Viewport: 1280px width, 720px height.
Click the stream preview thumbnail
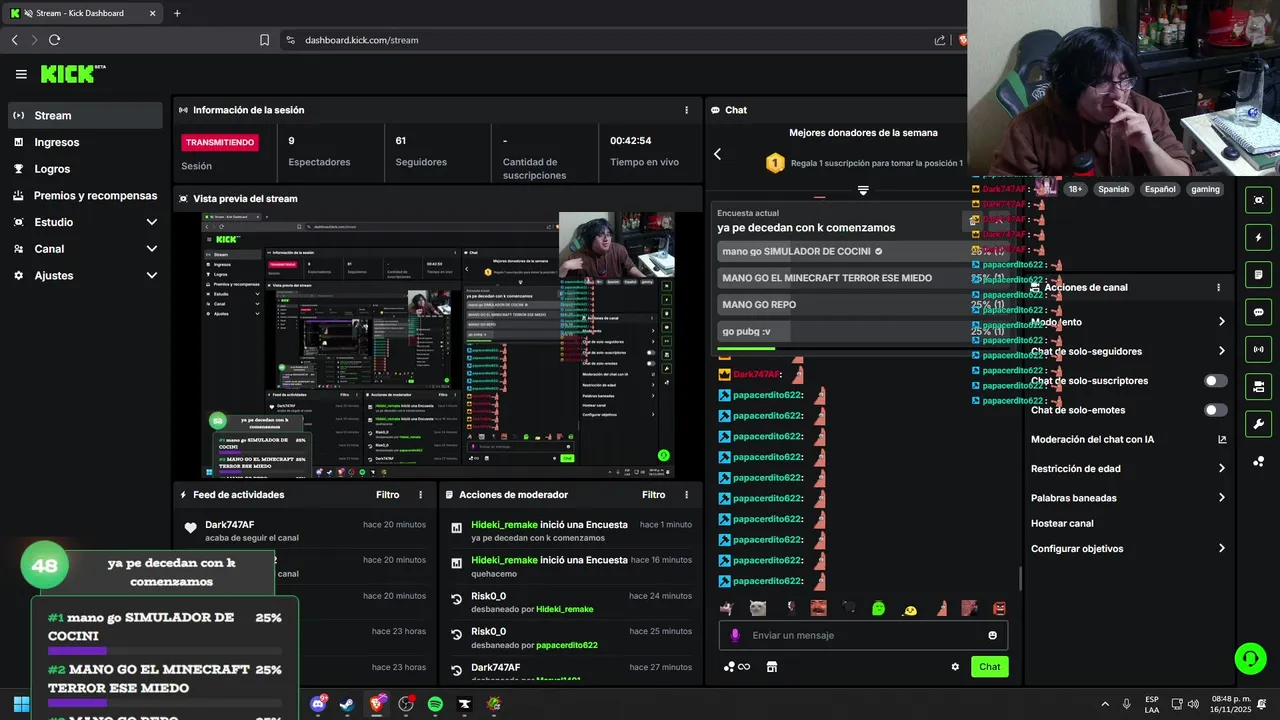[x=438, y=345]
